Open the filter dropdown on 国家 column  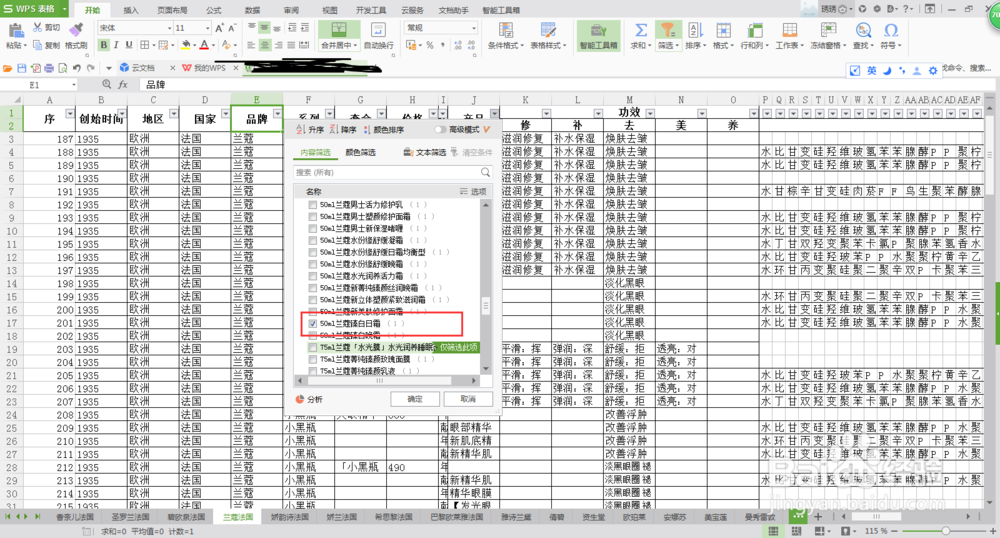coord(225,114)
